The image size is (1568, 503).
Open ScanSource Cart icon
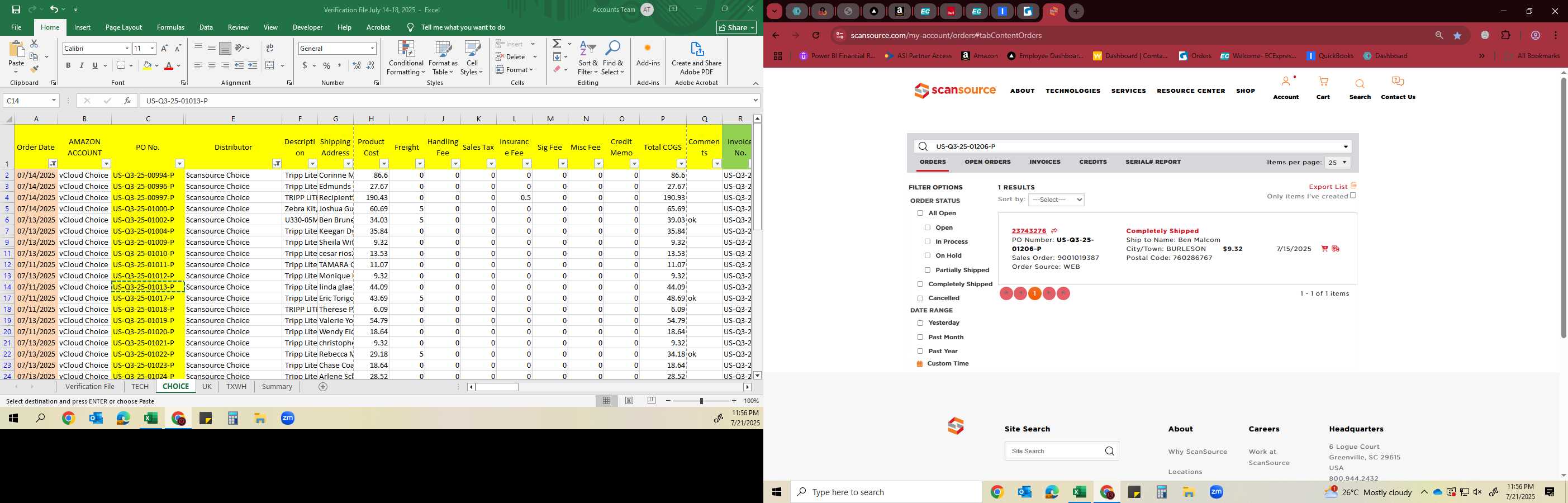point(1323,88)
